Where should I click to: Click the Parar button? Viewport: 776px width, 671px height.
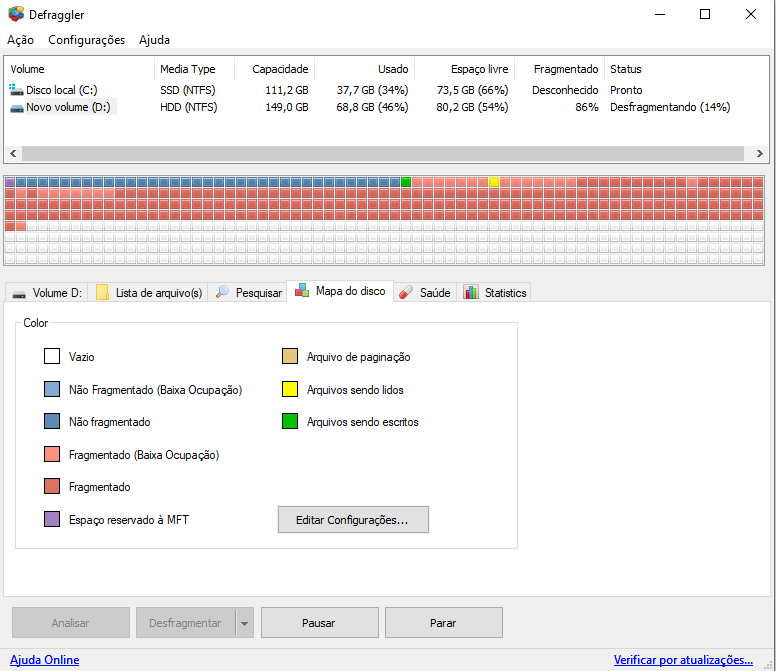444,623
